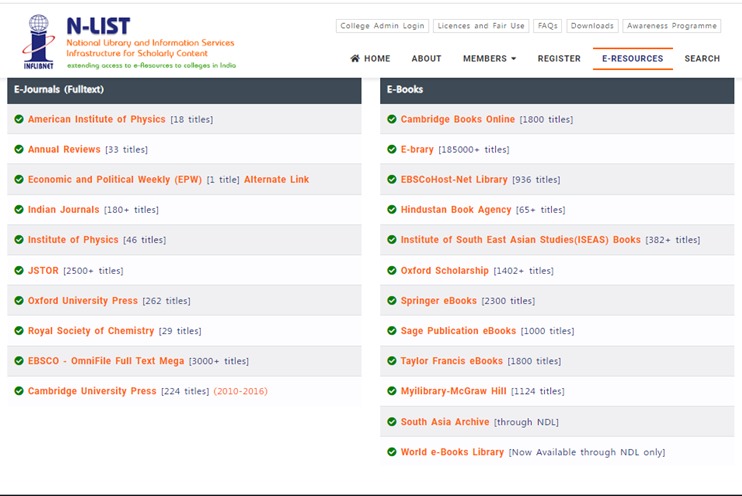Open EBSCO - OmniFile Full Text Mega
Image resolution: width=742 pixels, height=496 pixels.
coord(106,361)
